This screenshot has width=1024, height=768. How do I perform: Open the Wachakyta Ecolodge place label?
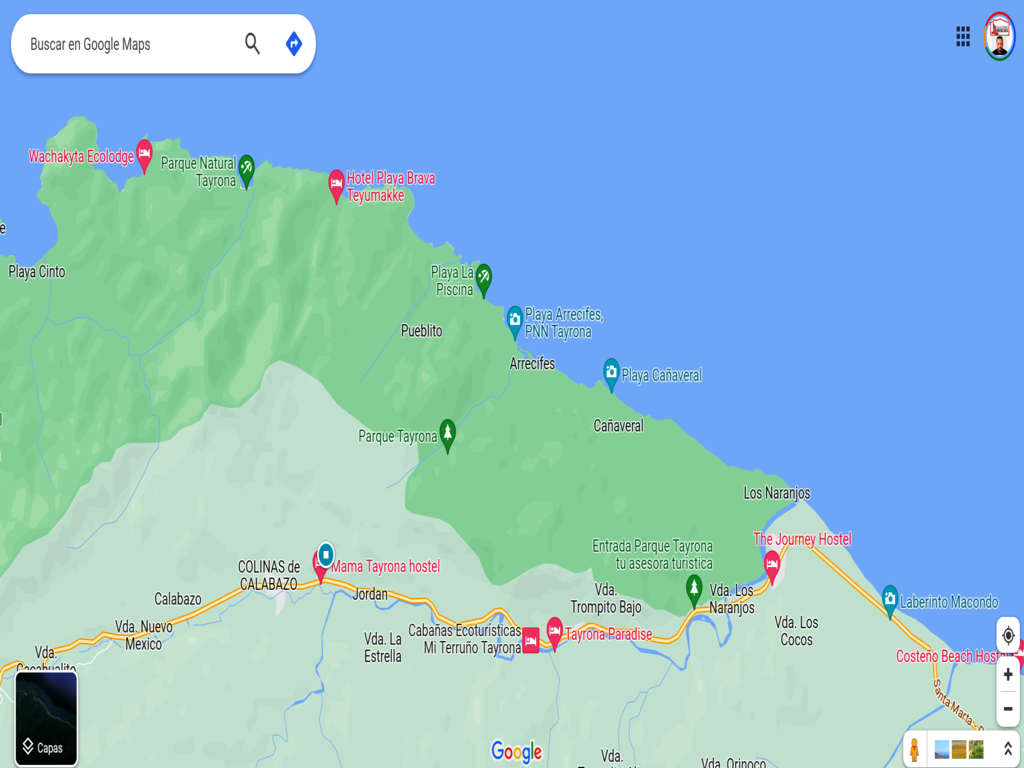[x=81, y=157]
